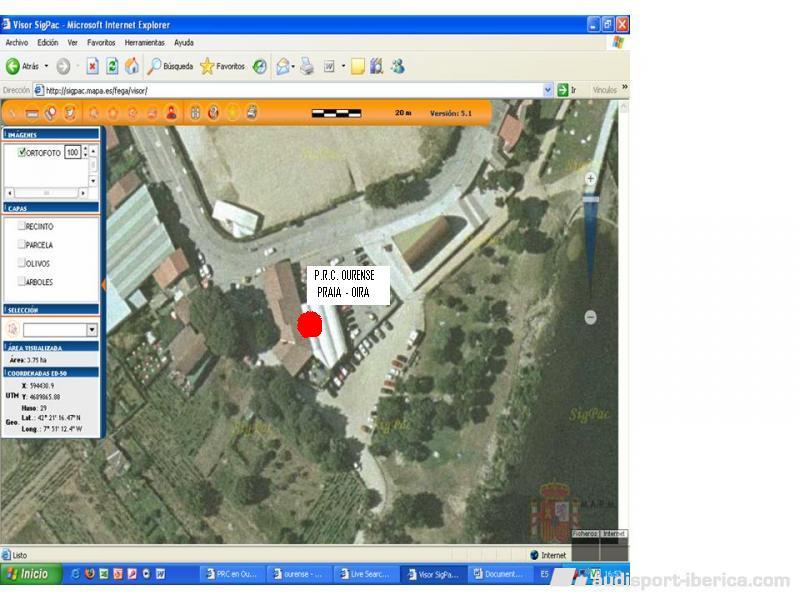Select the SigPac ruler measurement tool
The image size is (800, 600).
coord(32,113)
